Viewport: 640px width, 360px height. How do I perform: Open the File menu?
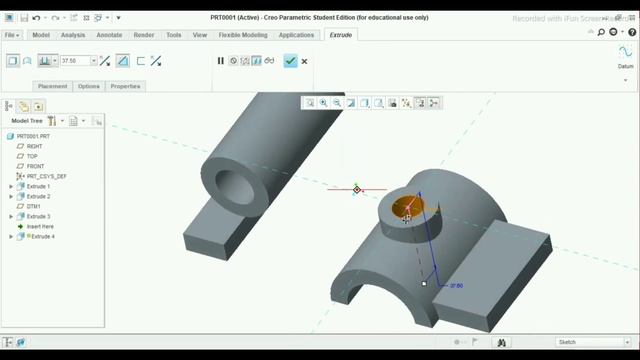[x=12, y=35]
